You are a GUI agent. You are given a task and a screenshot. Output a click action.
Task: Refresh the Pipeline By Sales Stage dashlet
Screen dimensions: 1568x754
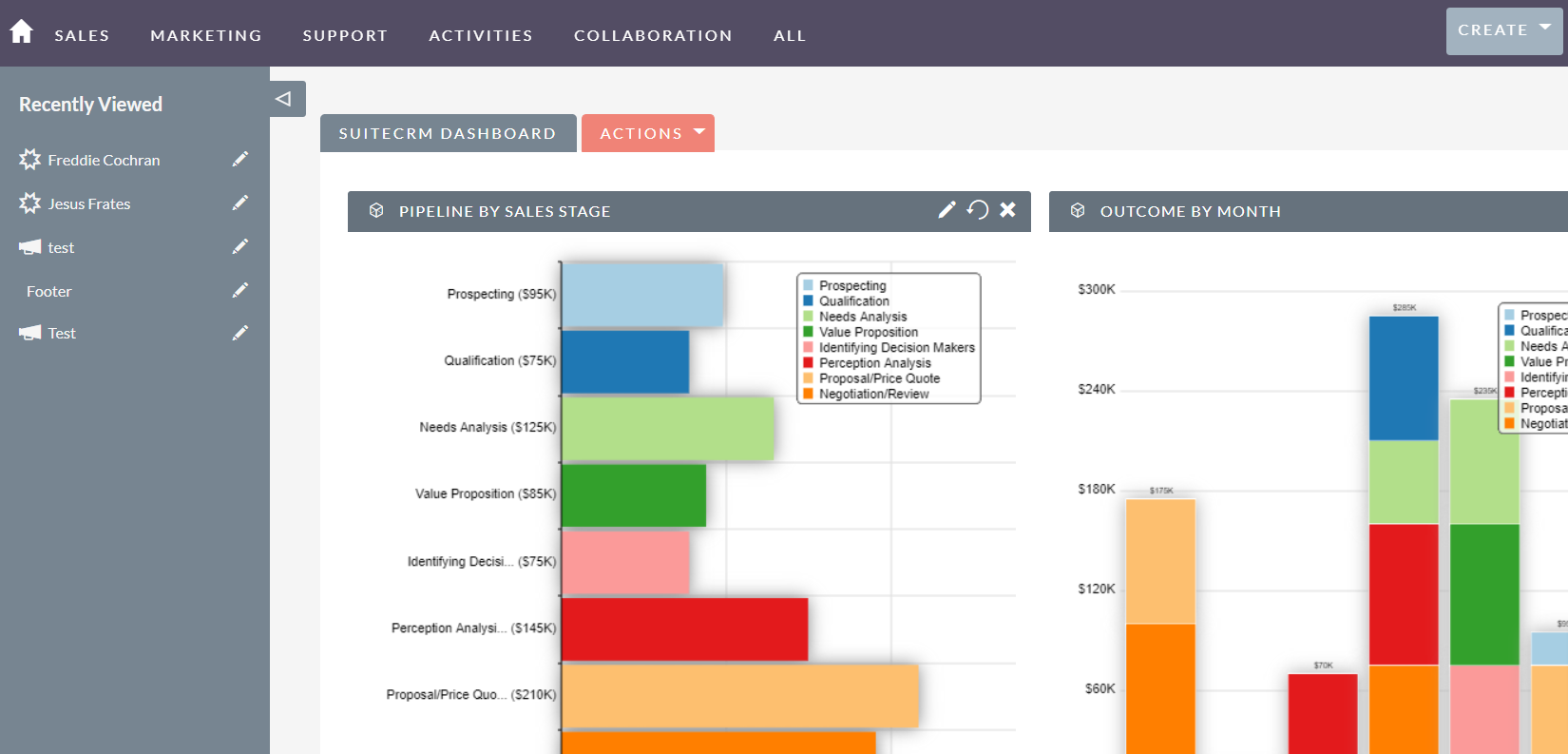[x=978, y=210]
